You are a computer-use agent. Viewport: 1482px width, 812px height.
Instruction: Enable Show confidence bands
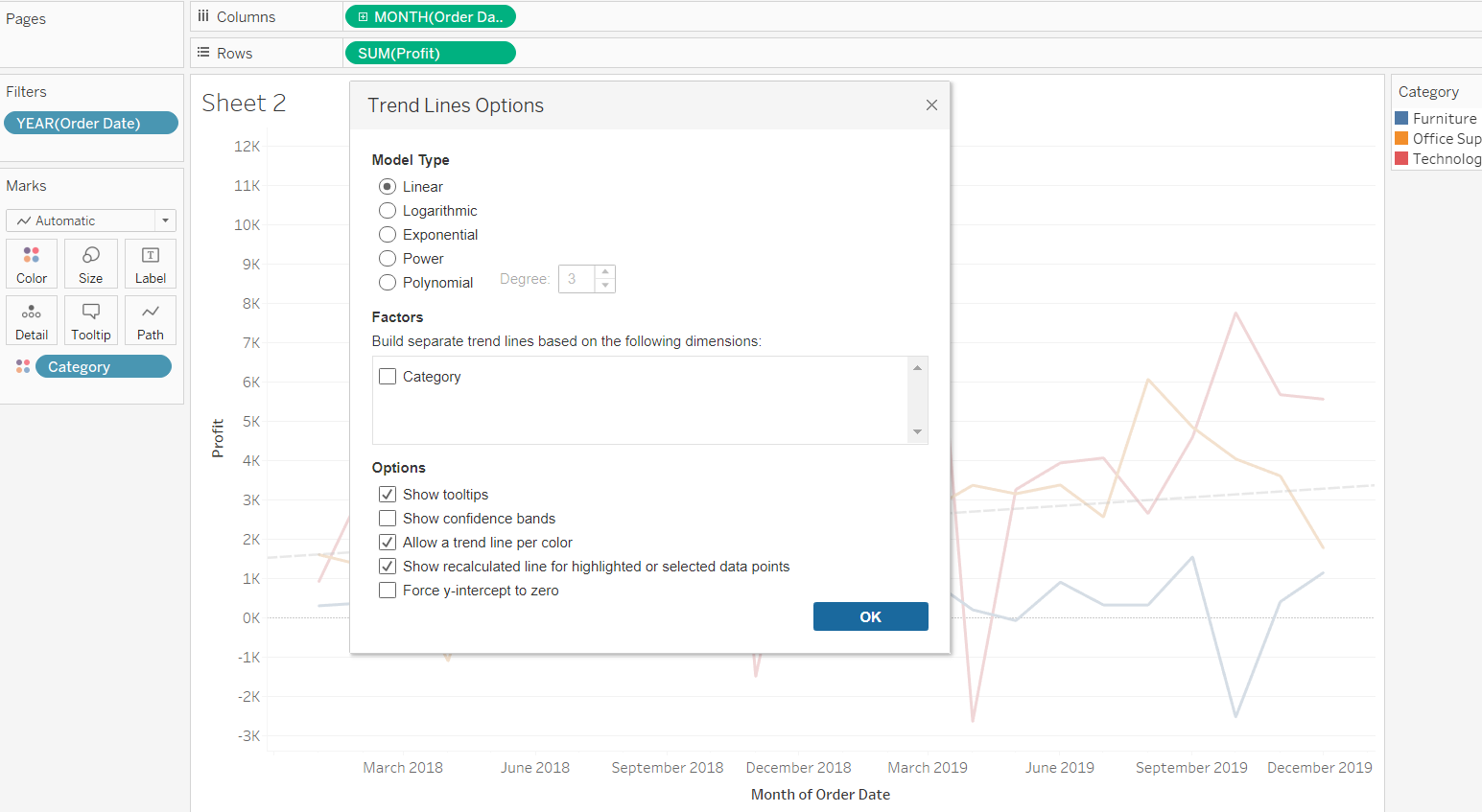point(388,518)
